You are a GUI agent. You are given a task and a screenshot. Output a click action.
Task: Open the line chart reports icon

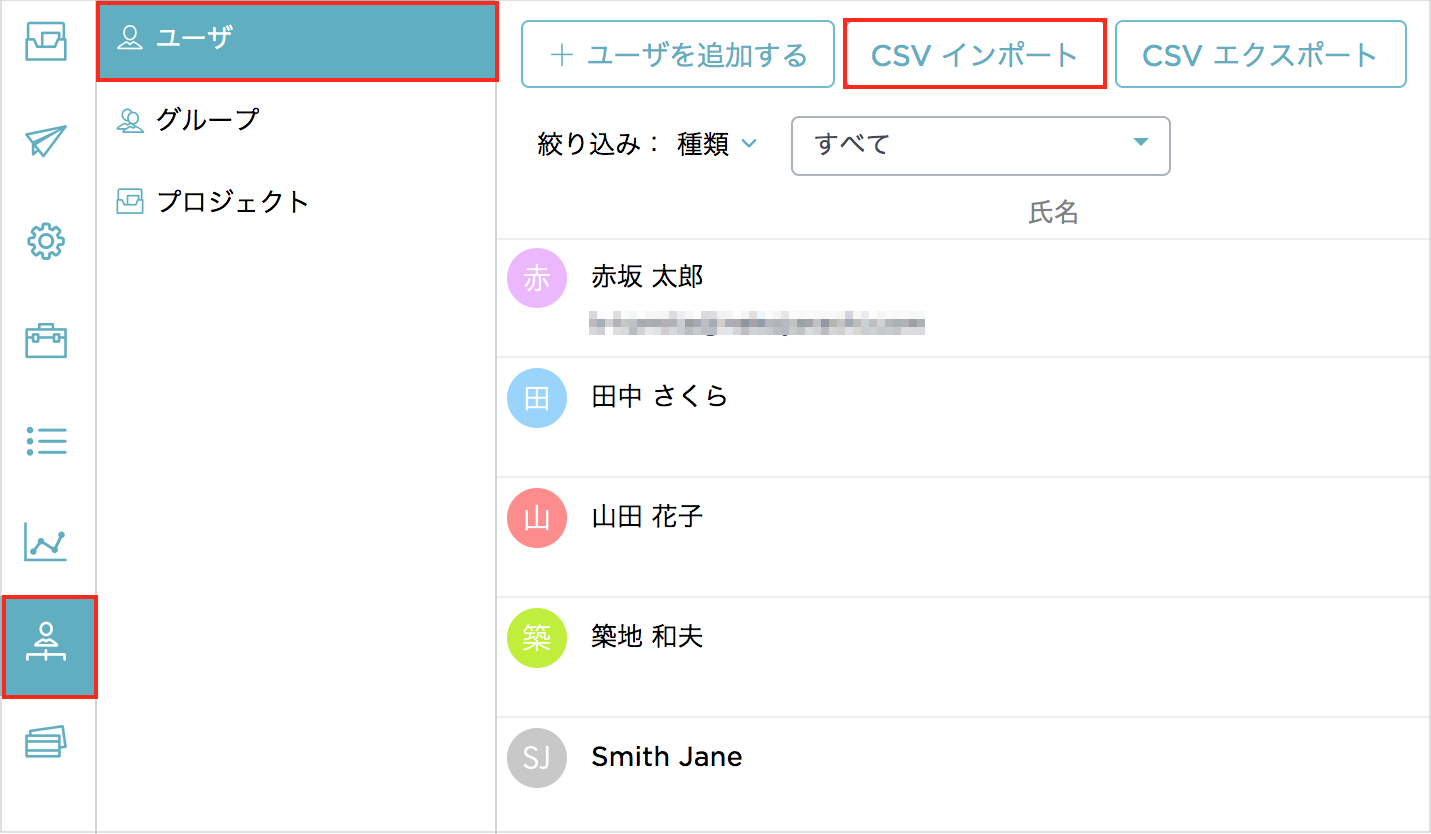point(46,542)
